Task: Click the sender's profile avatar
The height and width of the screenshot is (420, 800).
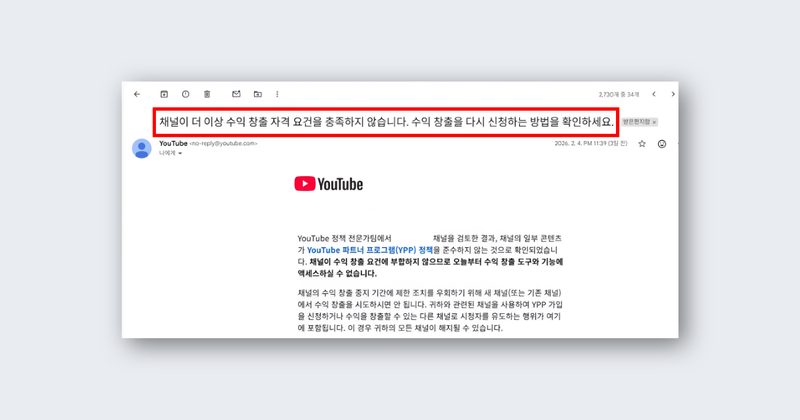Action: [x=142, y=149]
